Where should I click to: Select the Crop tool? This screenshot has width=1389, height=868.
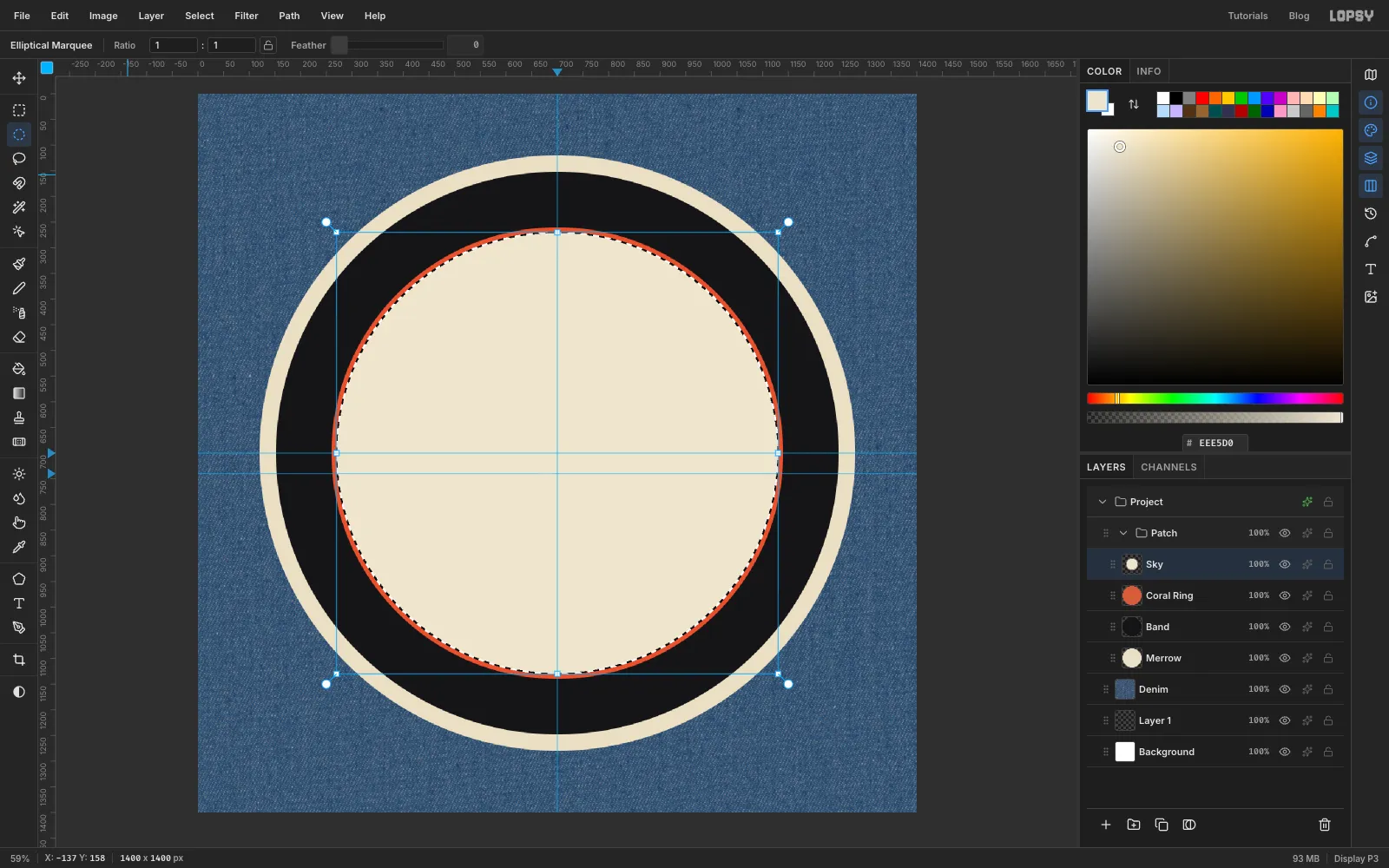coord(19,660)
